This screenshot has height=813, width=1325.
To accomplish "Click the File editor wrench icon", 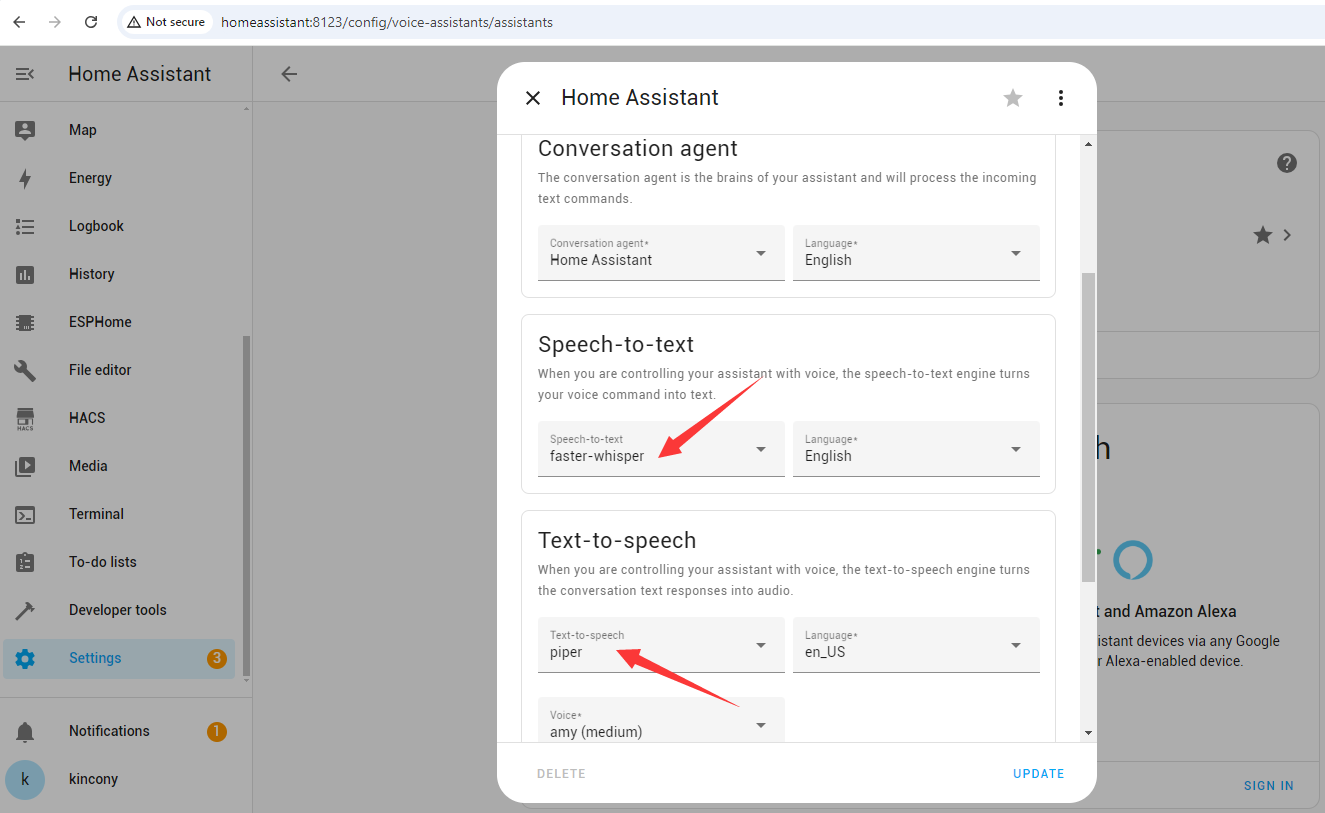I will (25, 370).
